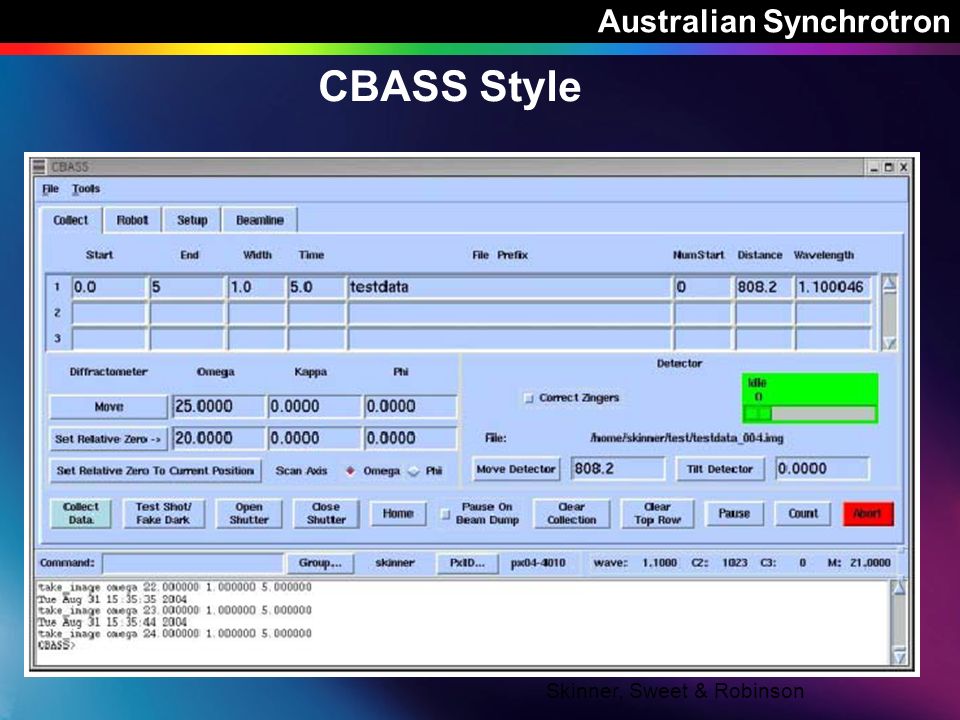960x720 pixels.
Task: Click the Close Shutter button
Action: (326, 513)
